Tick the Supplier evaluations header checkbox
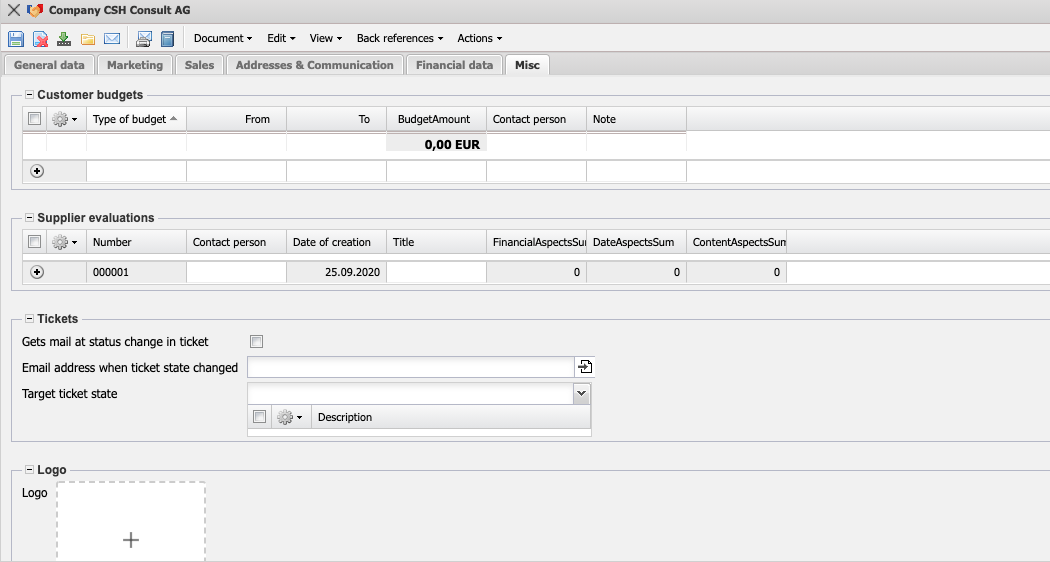This screenshot has height=562, width=1050. coord(35,242)
